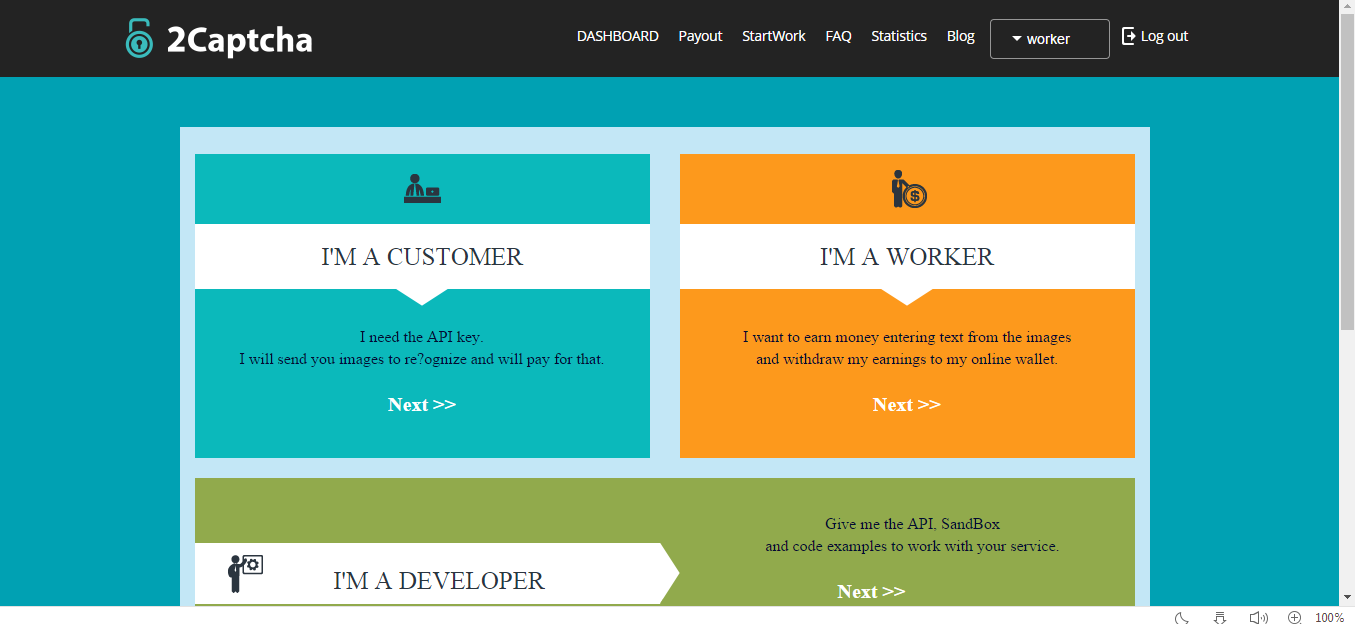Mute page sound via speaker icon

pyautogui.click(x=1258, y=617)
